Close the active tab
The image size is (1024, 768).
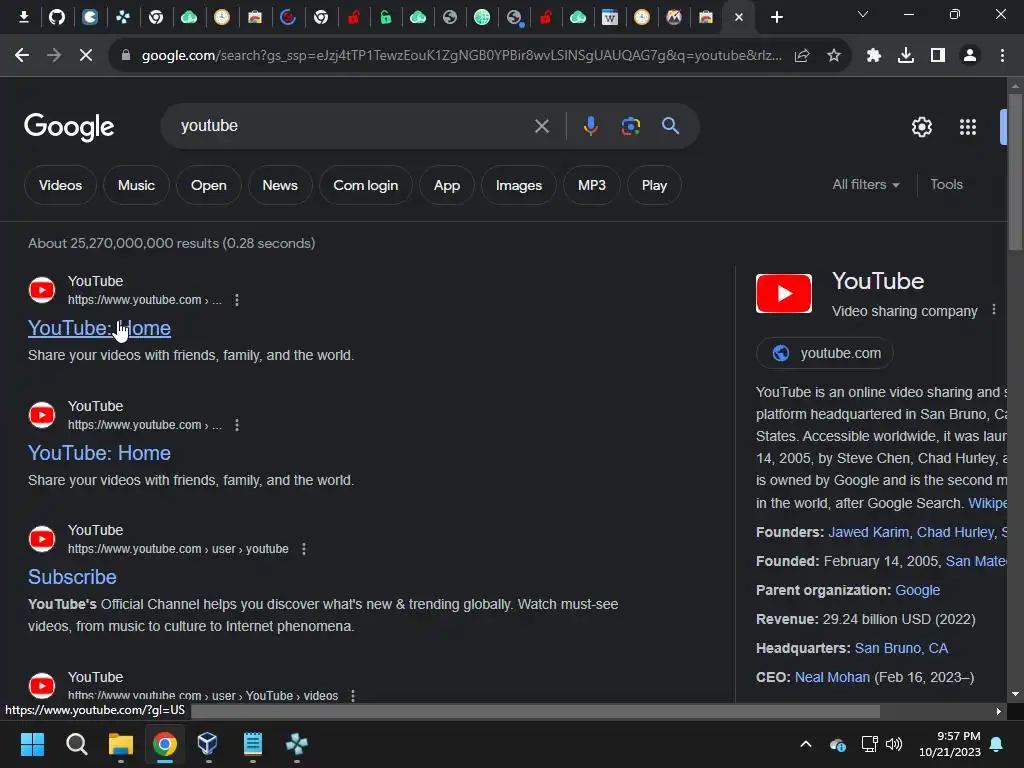(739, 18)
